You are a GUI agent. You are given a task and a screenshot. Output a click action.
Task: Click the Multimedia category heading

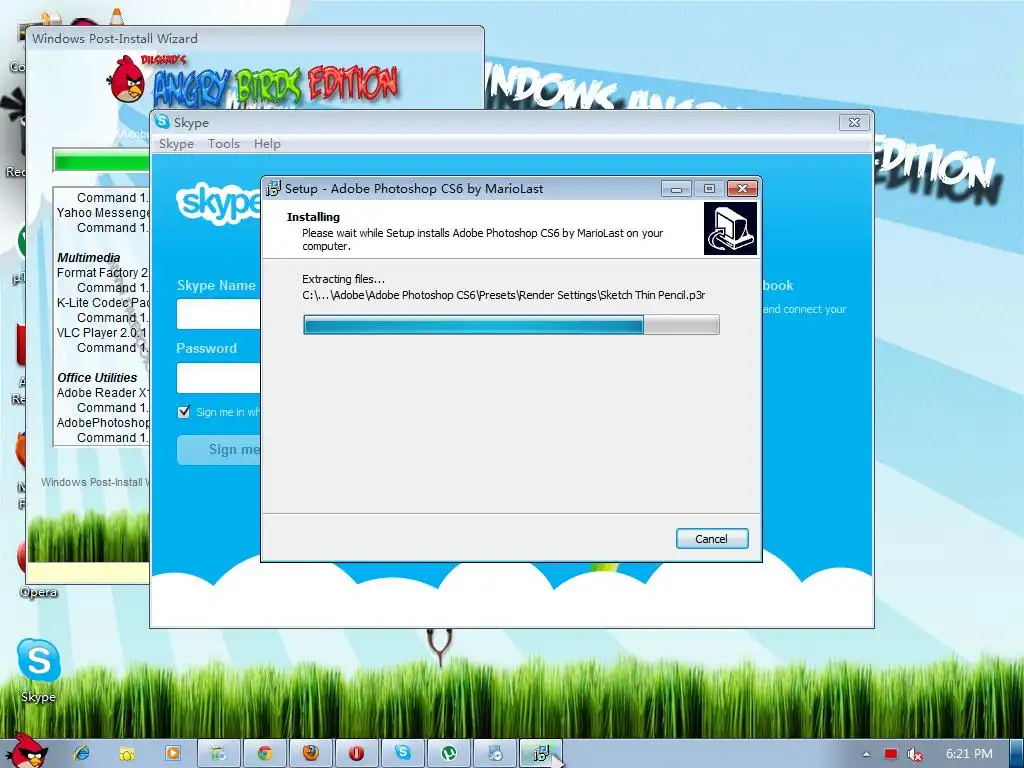[x=89, y=257]
